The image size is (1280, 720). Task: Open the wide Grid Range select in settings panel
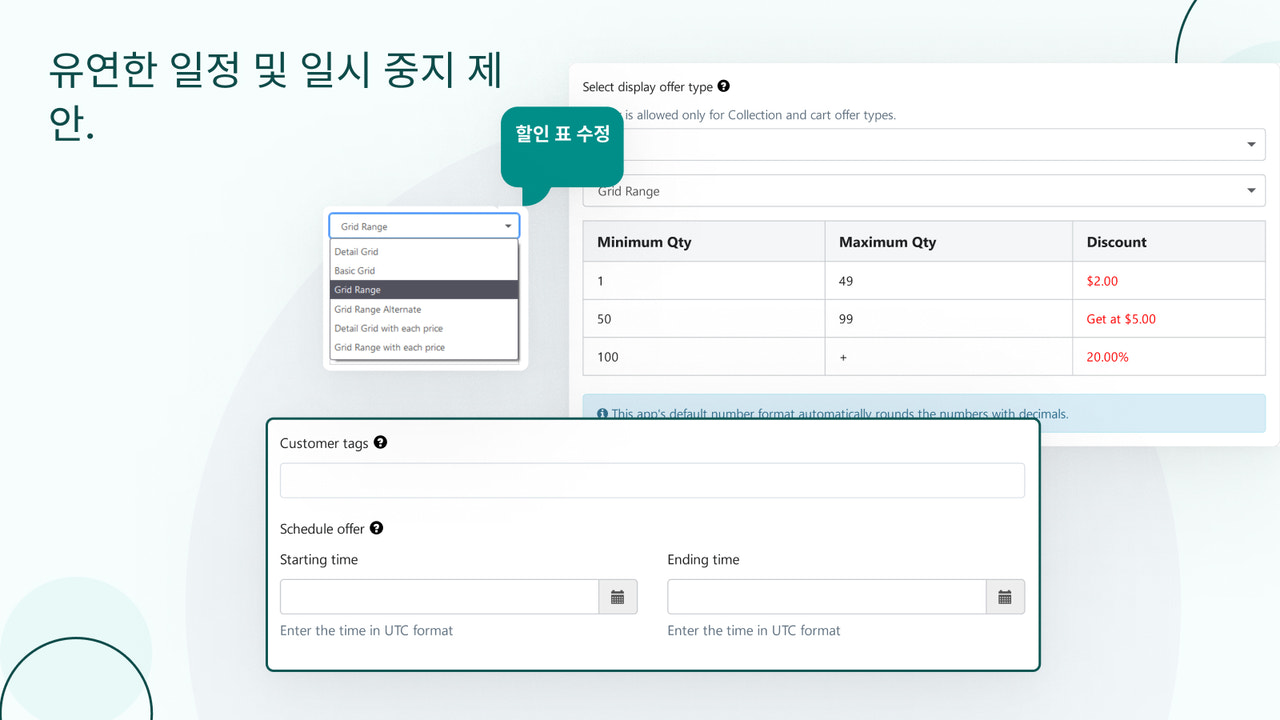(x=924, y=191)
